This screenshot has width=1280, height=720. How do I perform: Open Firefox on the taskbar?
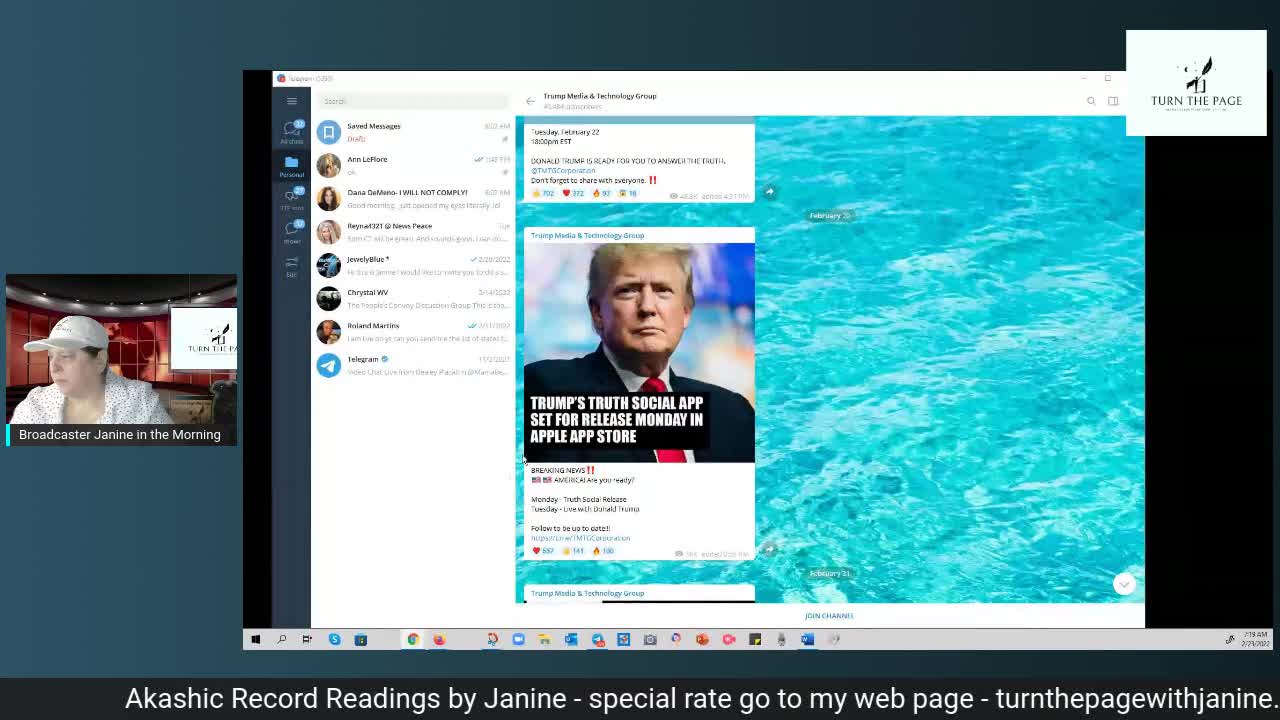click(439, 639)
